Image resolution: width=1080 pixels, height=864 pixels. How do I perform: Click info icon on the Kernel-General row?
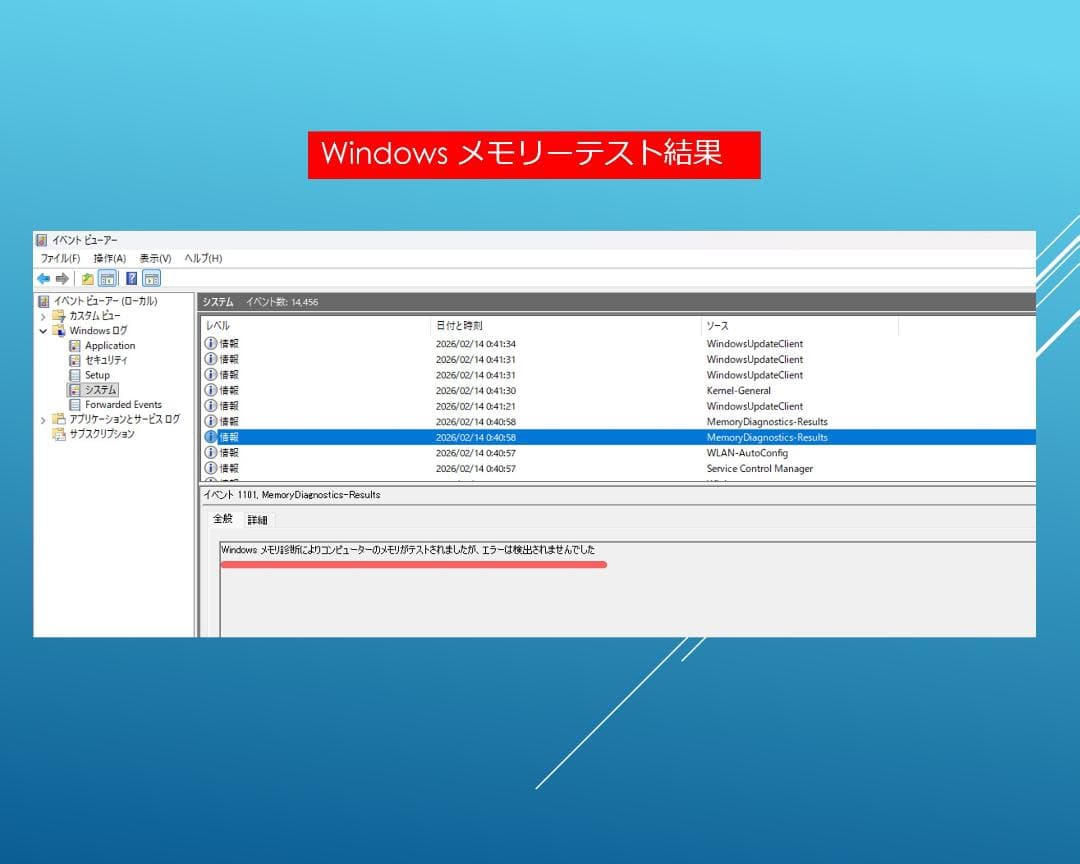pos(211,390)
